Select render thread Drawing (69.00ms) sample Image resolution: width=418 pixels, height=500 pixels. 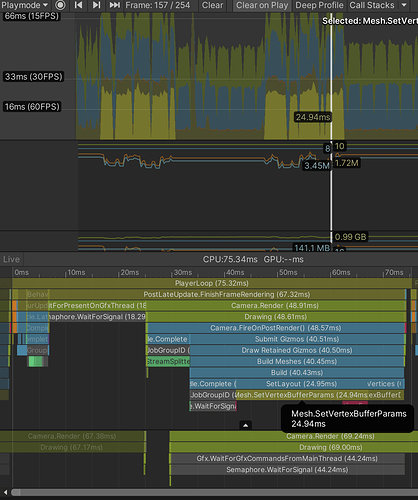click(294, 447)
